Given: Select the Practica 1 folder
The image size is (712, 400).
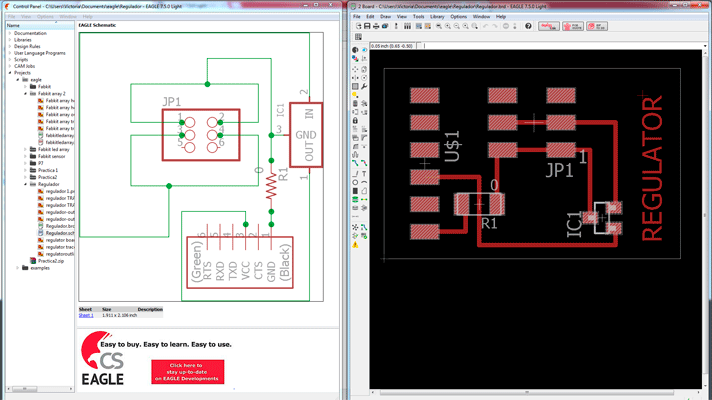Looking at the screenshot, I should point(44,170).
